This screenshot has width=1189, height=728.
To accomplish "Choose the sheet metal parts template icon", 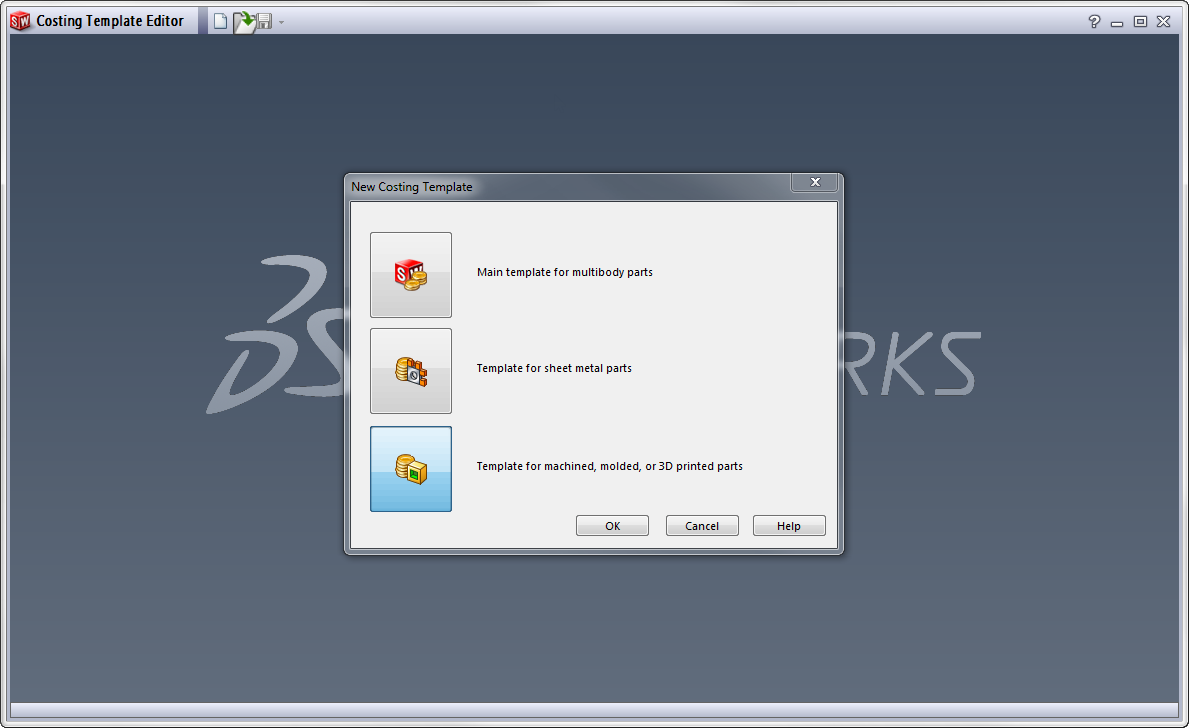I will click(x=411, y=371).
